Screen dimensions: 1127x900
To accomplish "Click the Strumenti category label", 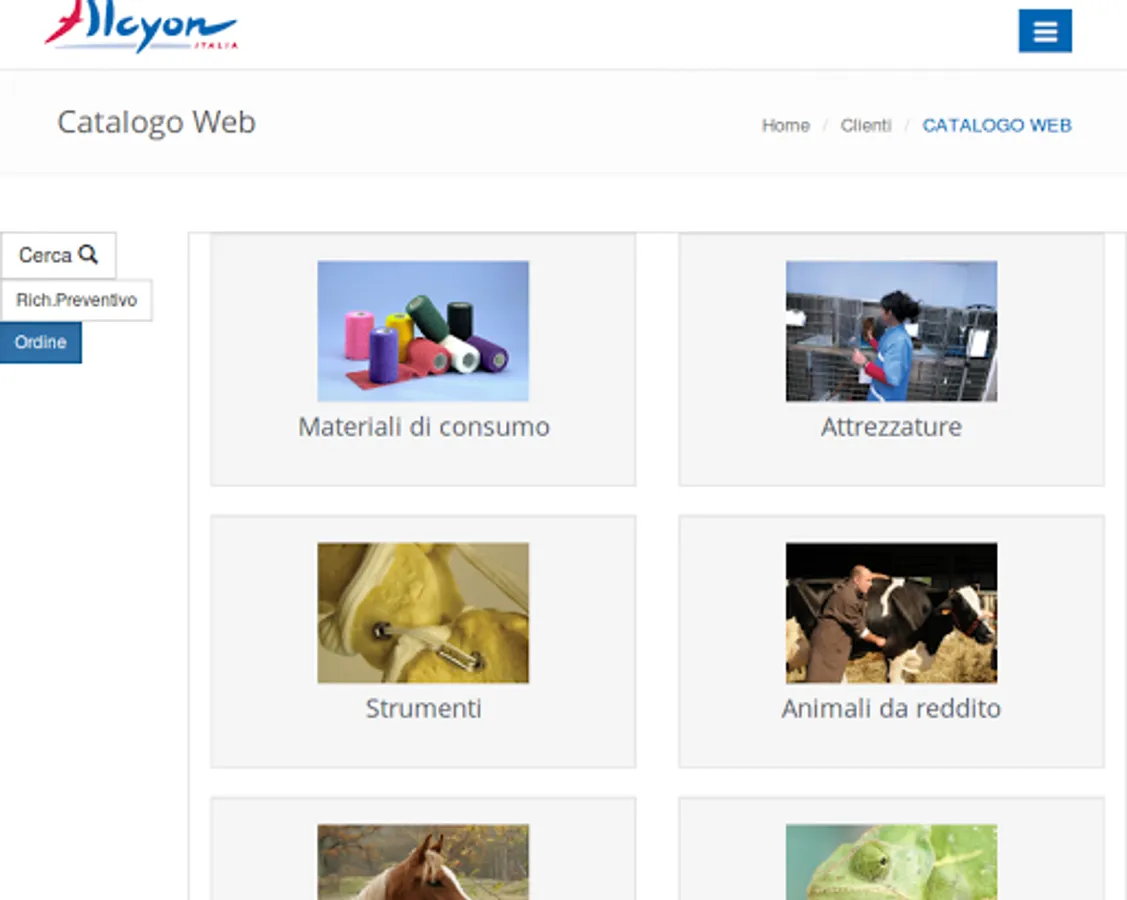I will [x=423, y=709].
